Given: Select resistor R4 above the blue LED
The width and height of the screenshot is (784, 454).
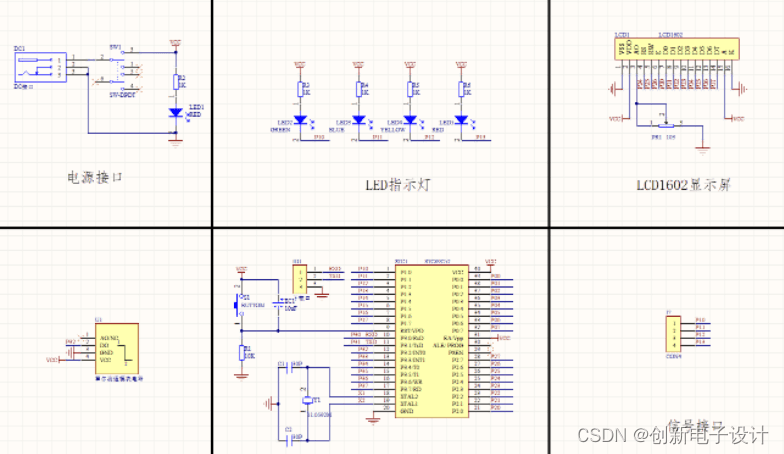Looking at the screenshot, I should tap(358, 89).
